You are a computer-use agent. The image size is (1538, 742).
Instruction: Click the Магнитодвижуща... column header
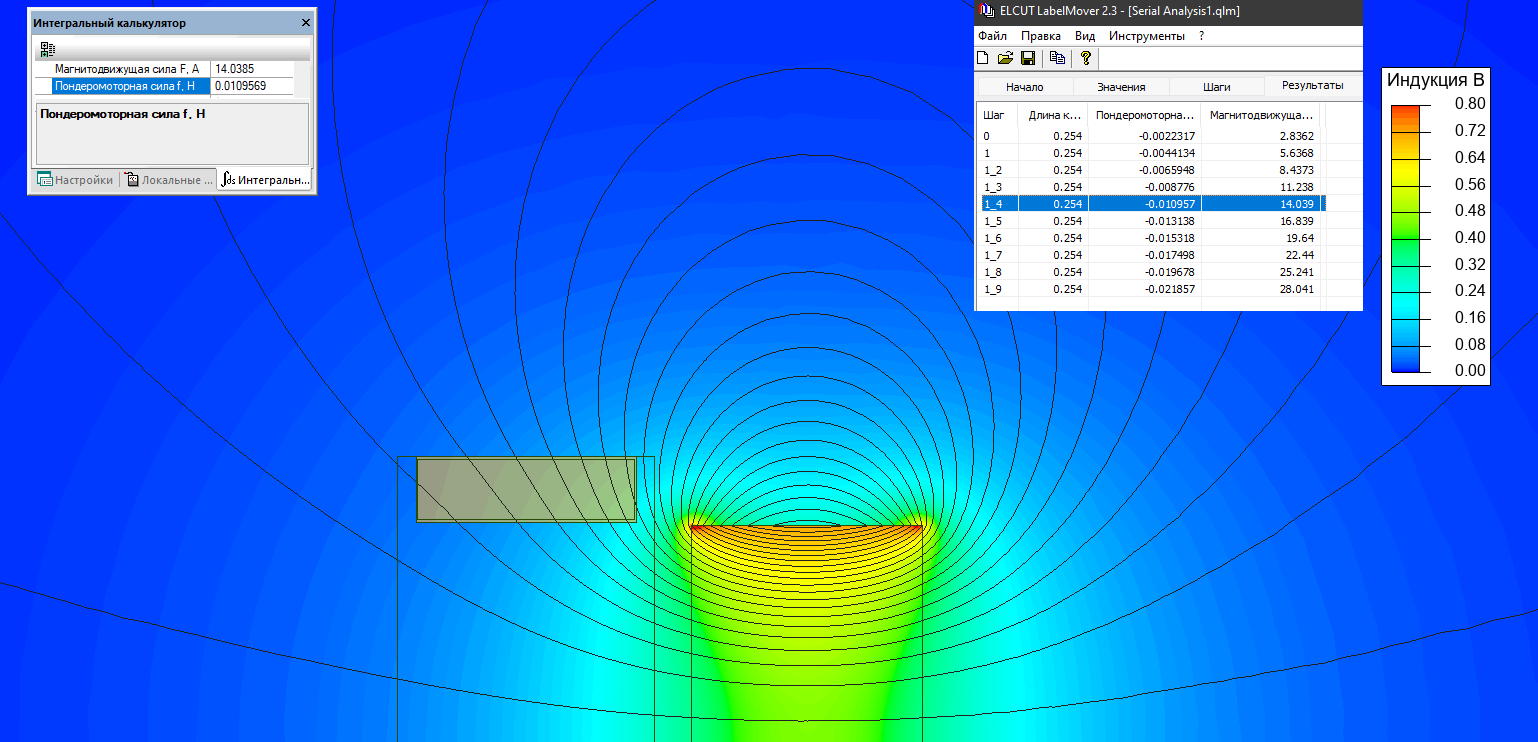1260,115
